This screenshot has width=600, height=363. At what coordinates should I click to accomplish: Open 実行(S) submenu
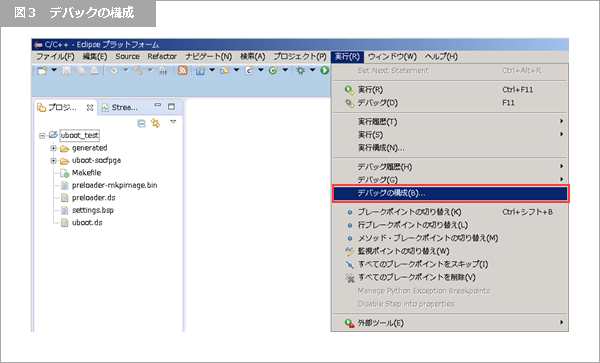pyautogui.click(x=450, y=135)
